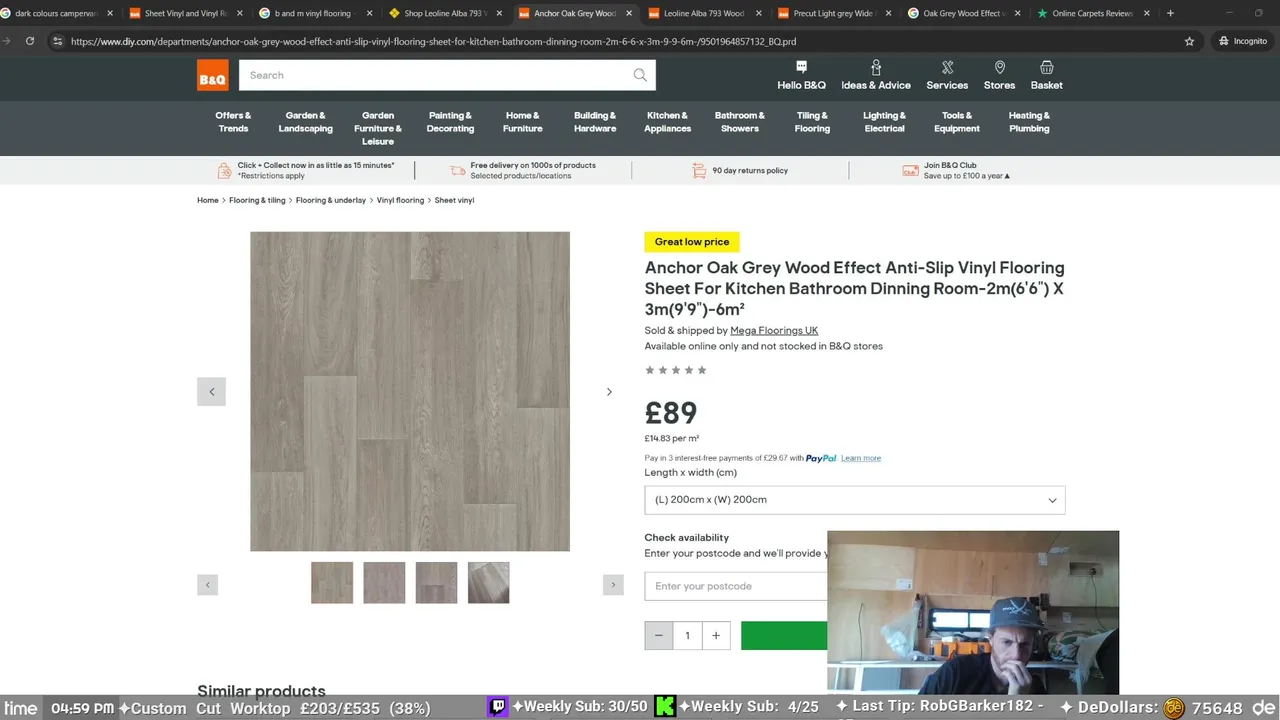Expand Join B&Q Club arrow
This screenshot has height=720, width=1280.
pyautogui.click(x=1007, y=176)
